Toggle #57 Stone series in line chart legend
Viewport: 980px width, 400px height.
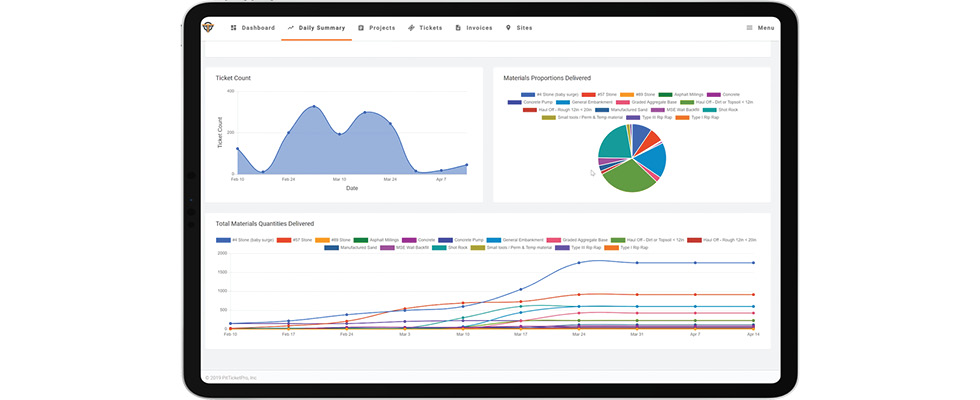click(293, 240)
